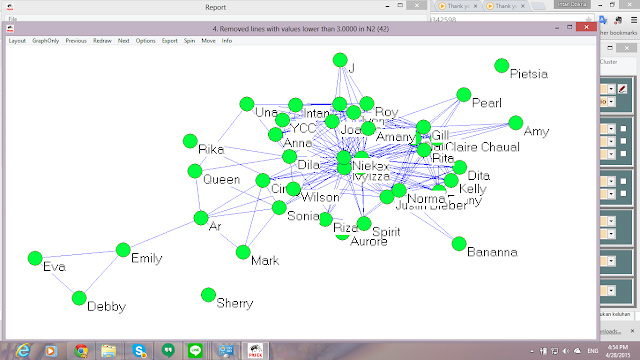
Task: Show hidden system tray icons
Action: coord(532,351)
